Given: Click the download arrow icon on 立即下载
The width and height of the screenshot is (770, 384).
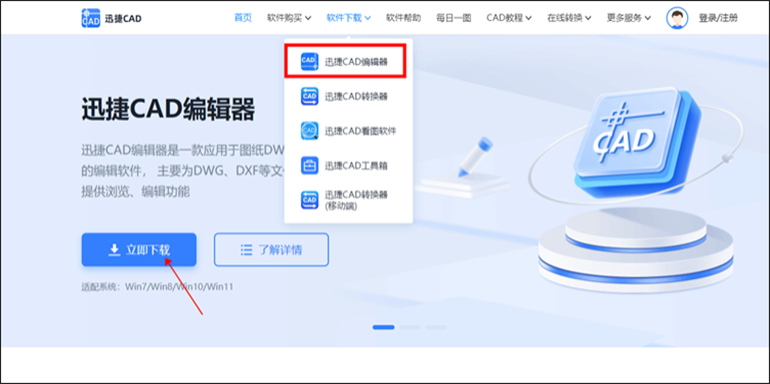Looking at the screenshot, I should pyautogui.click(x=114, y=250).
